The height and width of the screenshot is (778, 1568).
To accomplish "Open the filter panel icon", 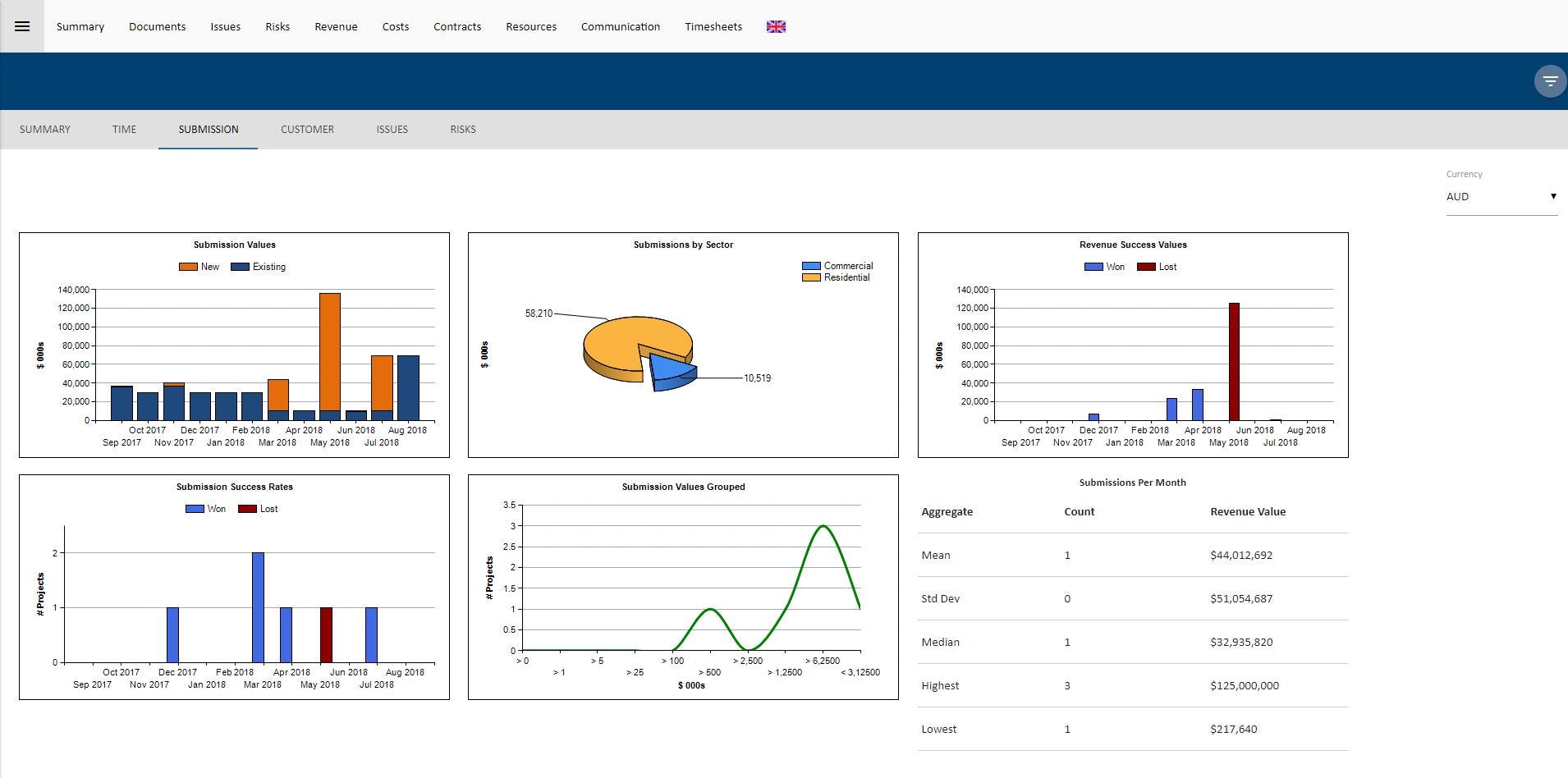I will [1548, 80].
